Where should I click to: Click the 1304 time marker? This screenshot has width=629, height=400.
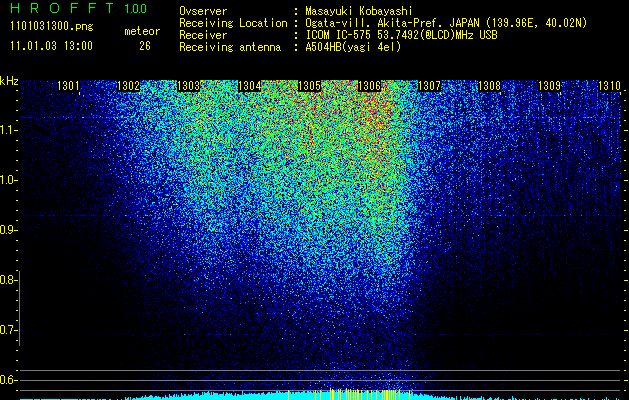point(249,86)
